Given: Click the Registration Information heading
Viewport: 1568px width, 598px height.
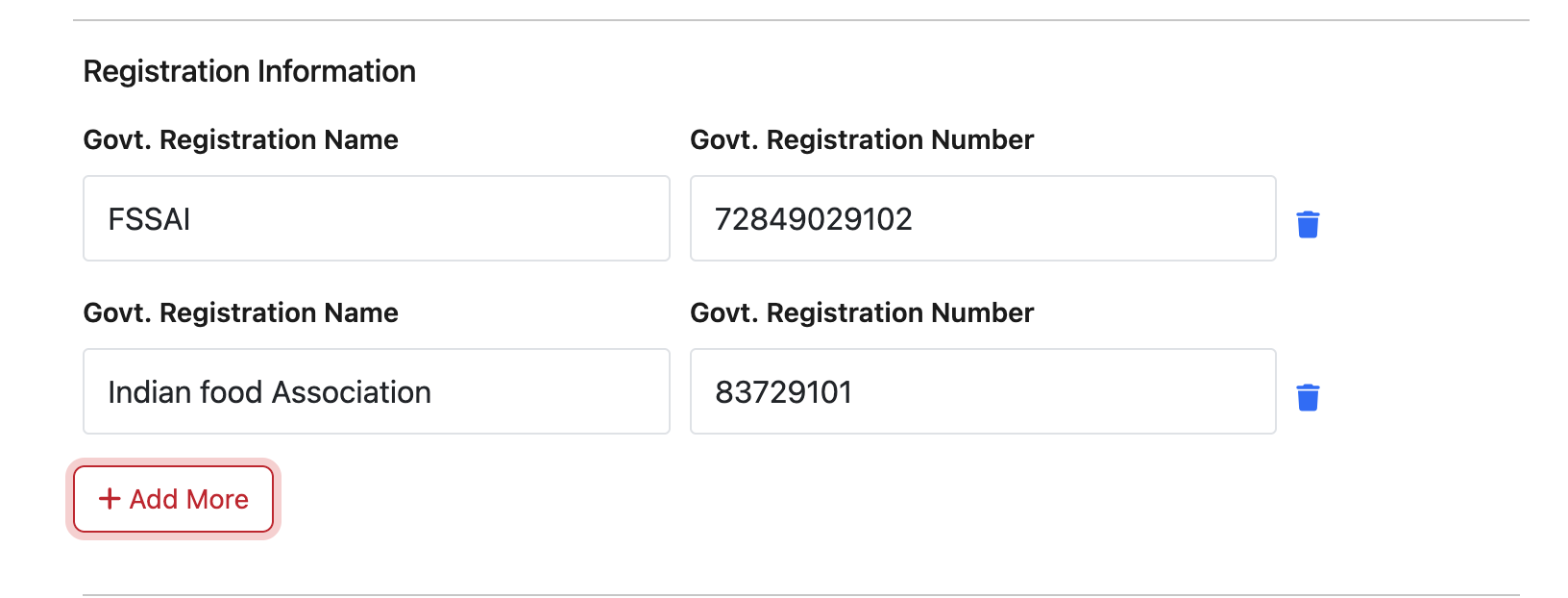Looking at the screenshot, I should pos(249,71).
